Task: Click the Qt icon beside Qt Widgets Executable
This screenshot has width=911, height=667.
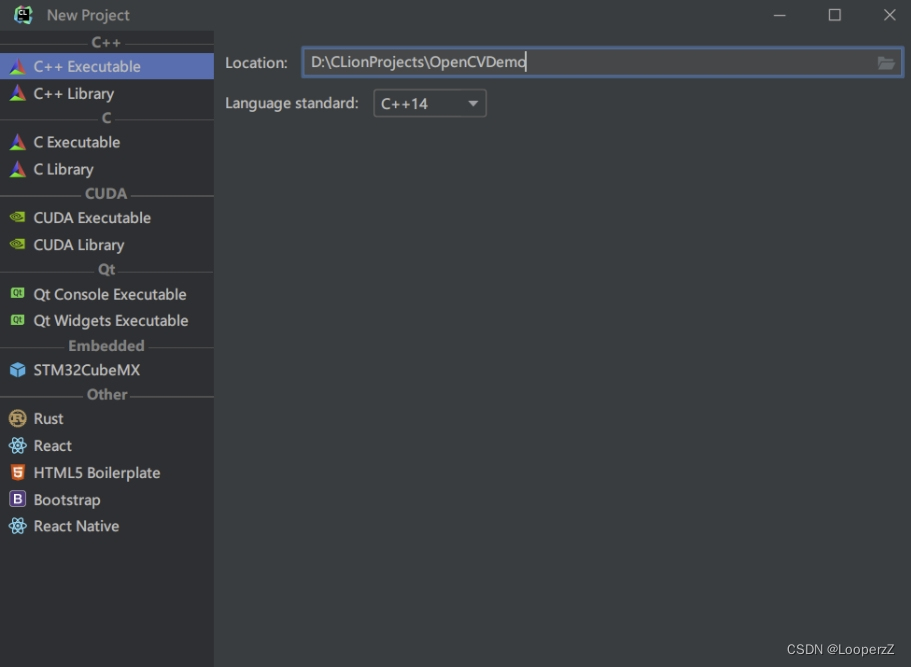Action: click(x=17, y=320)
